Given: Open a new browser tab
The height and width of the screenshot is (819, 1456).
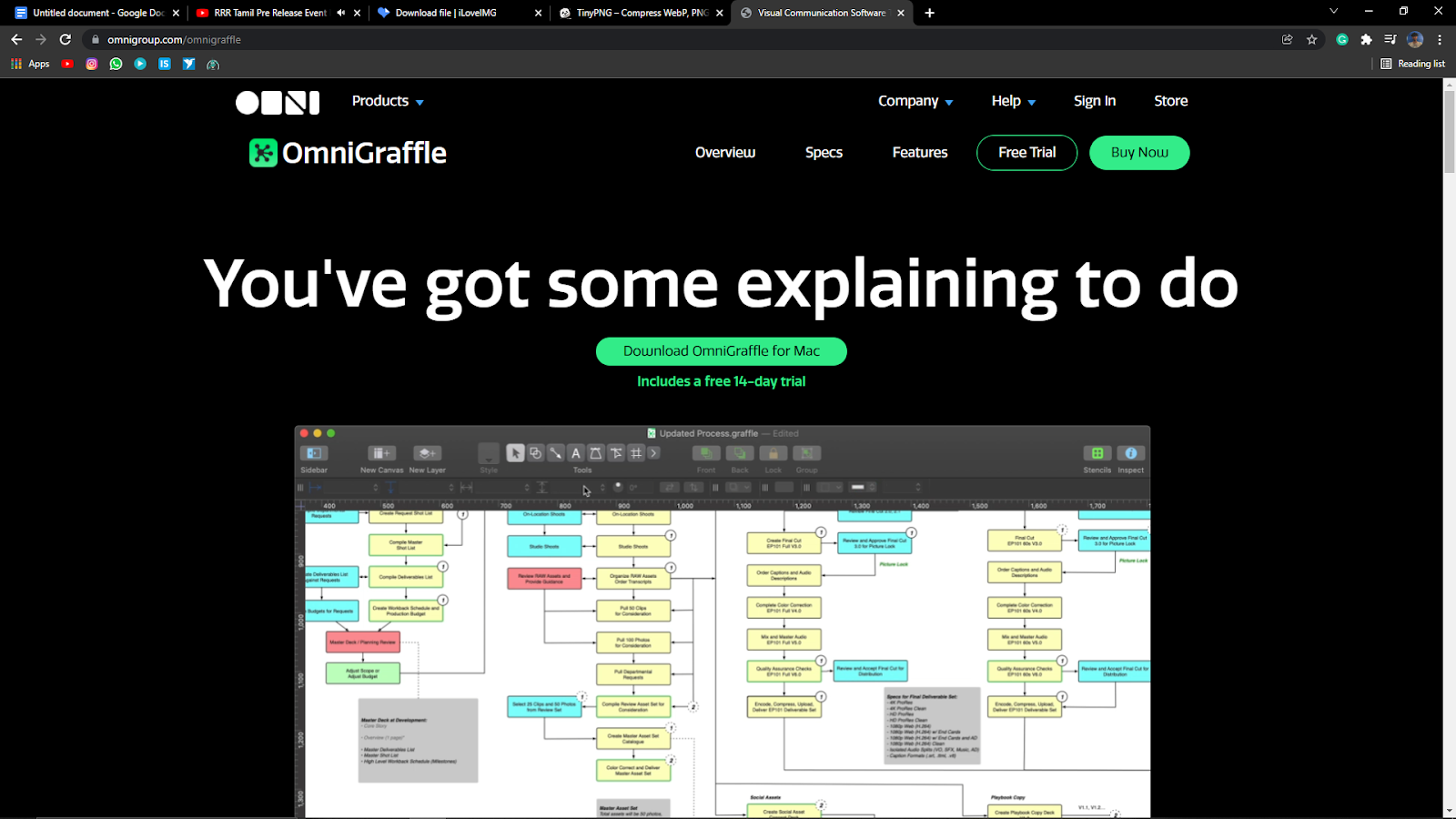Looking at the screenshot, I should click(929, 13).
